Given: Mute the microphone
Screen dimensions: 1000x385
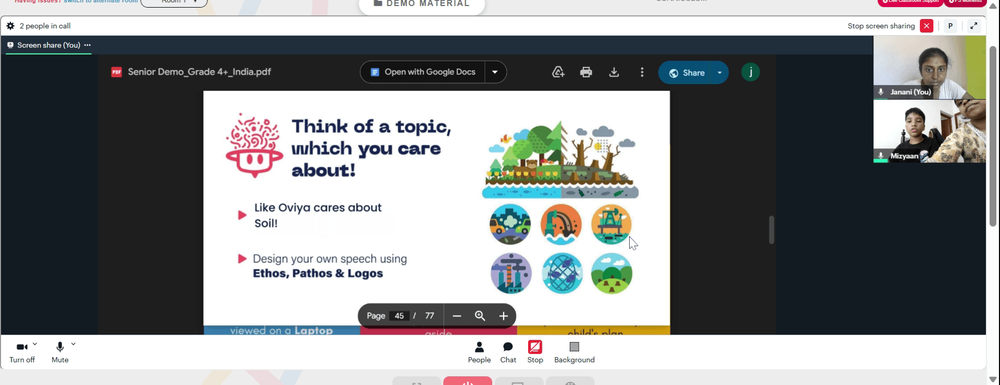Looking at the screenshot, I should 60,352.
